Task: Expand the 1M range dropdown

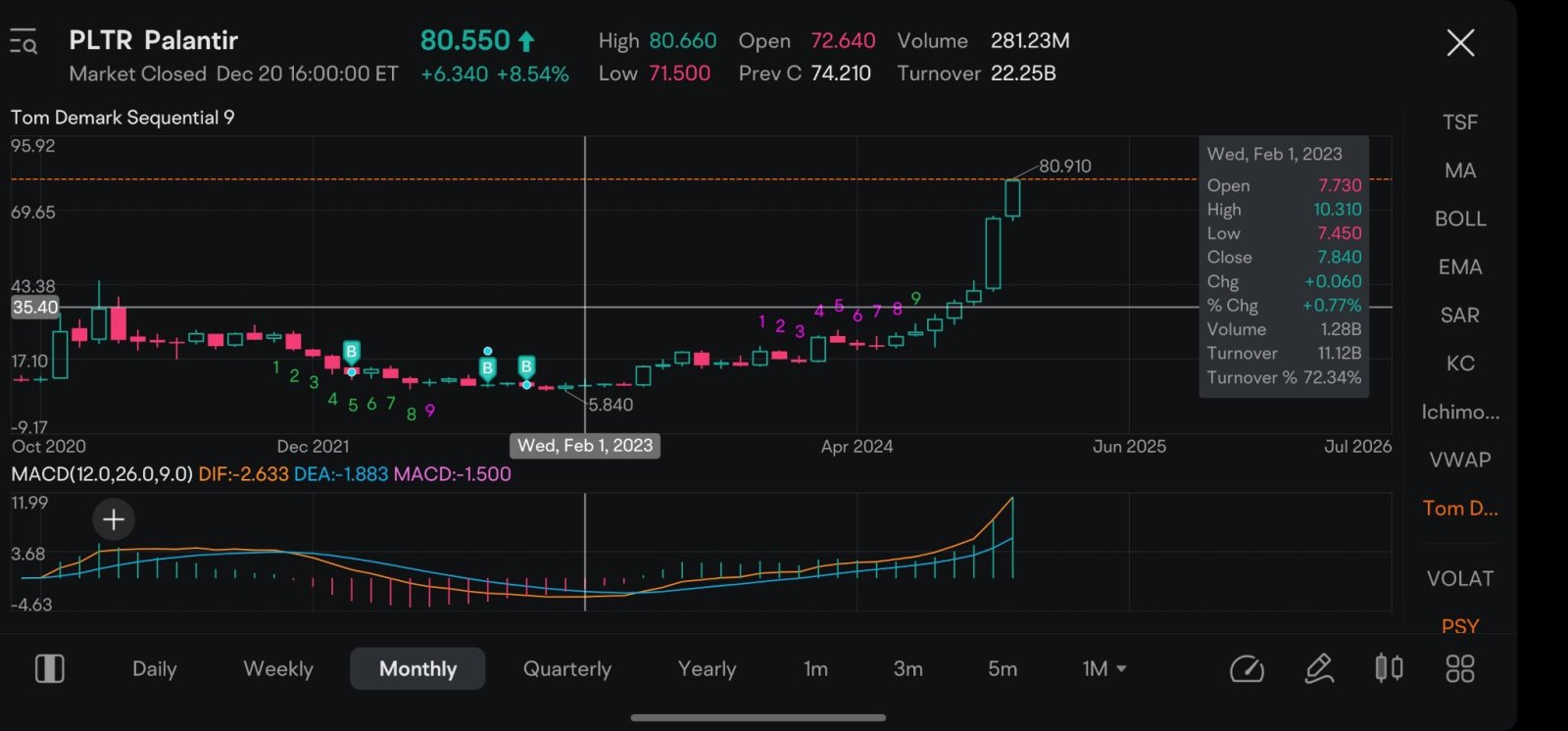Action: [1104, 668]
